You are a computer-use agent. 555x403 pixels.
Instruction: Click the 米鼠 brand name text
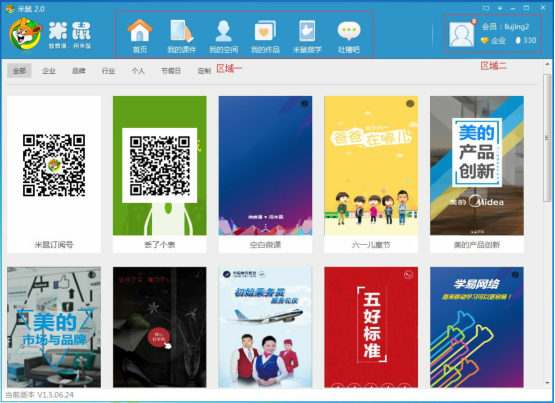70,30
